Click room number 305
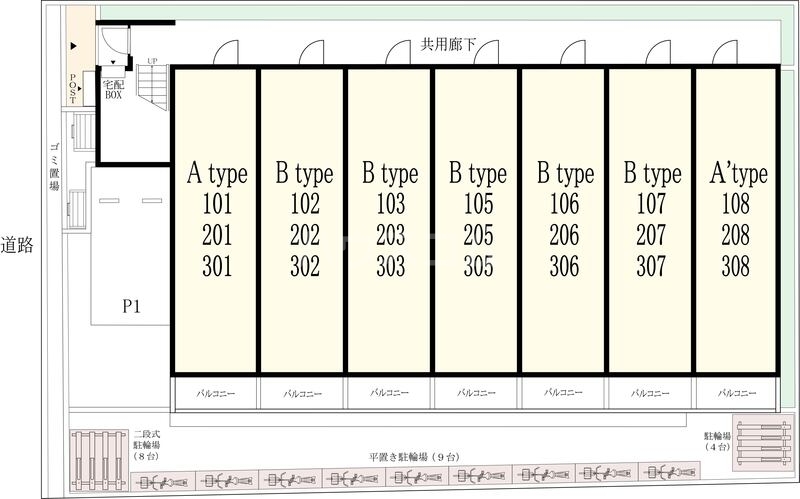The width and height of the screenshot is (800, 499). [477, 267]
